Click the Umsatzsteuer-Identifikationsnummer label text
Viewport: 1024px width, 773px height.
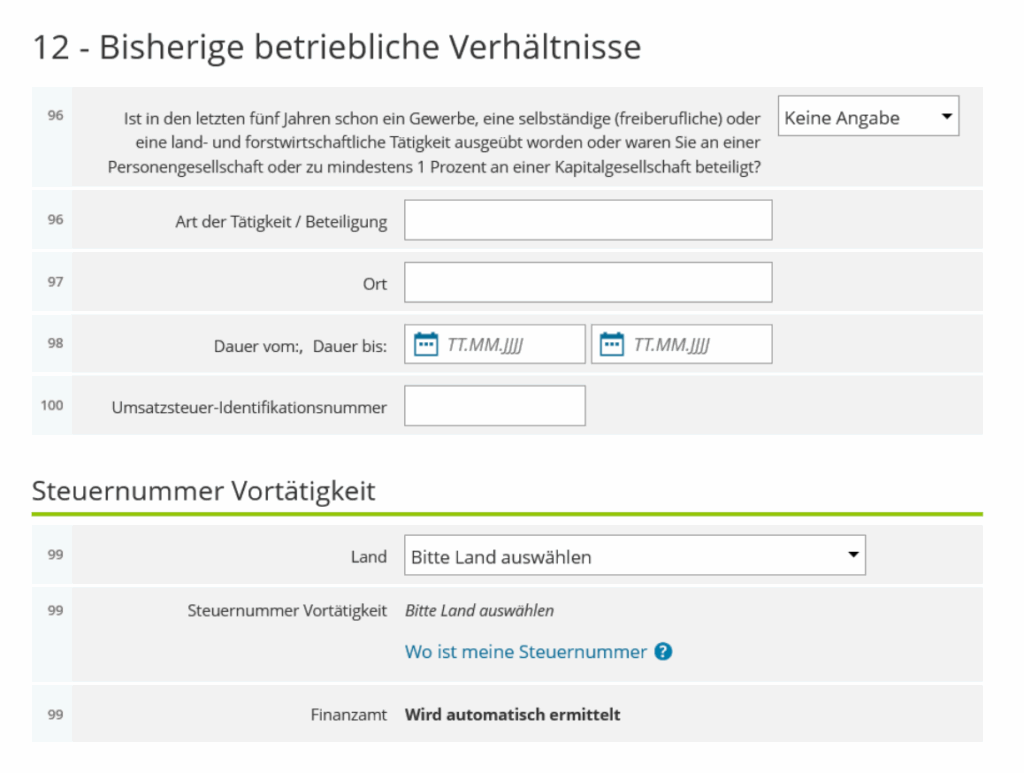click(x=249, y=407)
